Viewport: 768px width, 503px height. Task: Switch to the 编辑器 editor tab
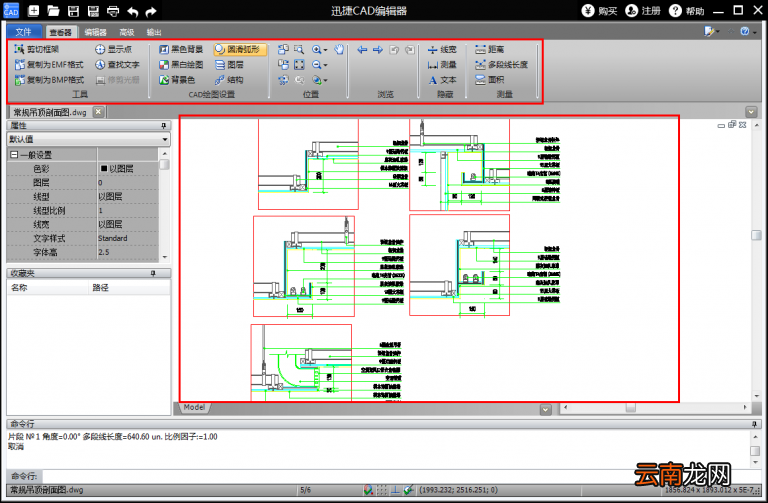coord(96,32)
